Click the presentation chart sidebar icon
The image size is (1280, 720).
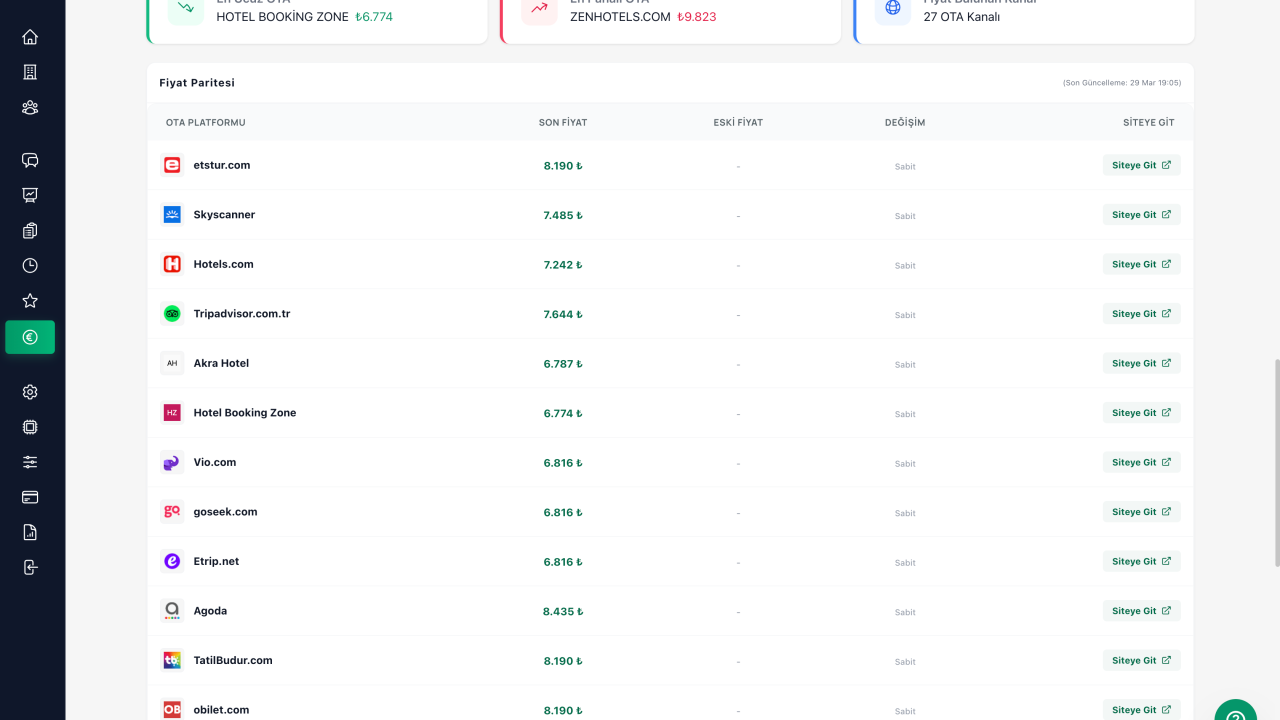30,195
